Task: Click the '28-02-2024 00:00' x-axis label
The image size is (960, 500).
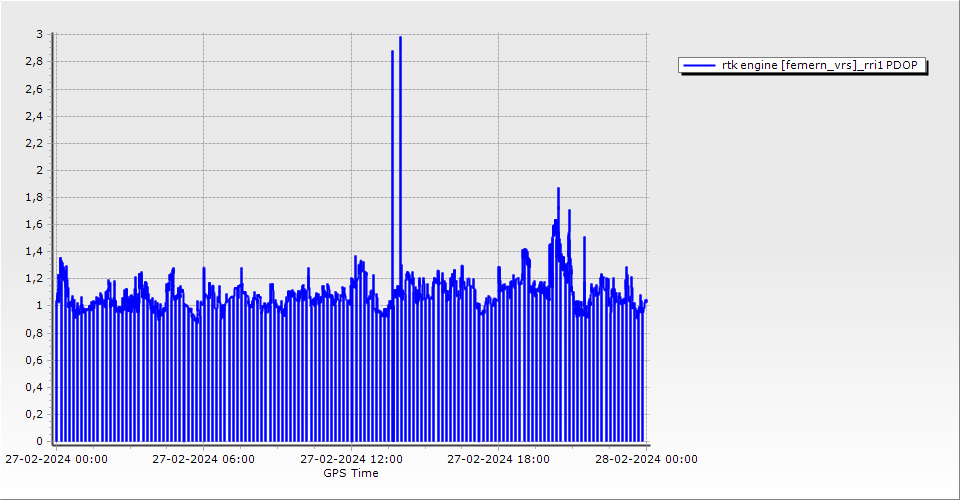Action: pos(646,460)
